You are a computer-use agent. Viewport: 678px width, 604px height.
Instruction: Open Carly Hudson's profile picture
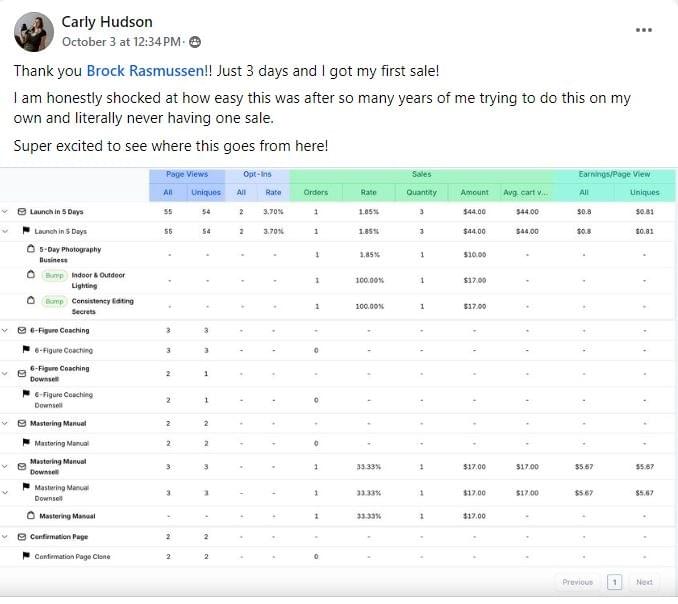33,32
